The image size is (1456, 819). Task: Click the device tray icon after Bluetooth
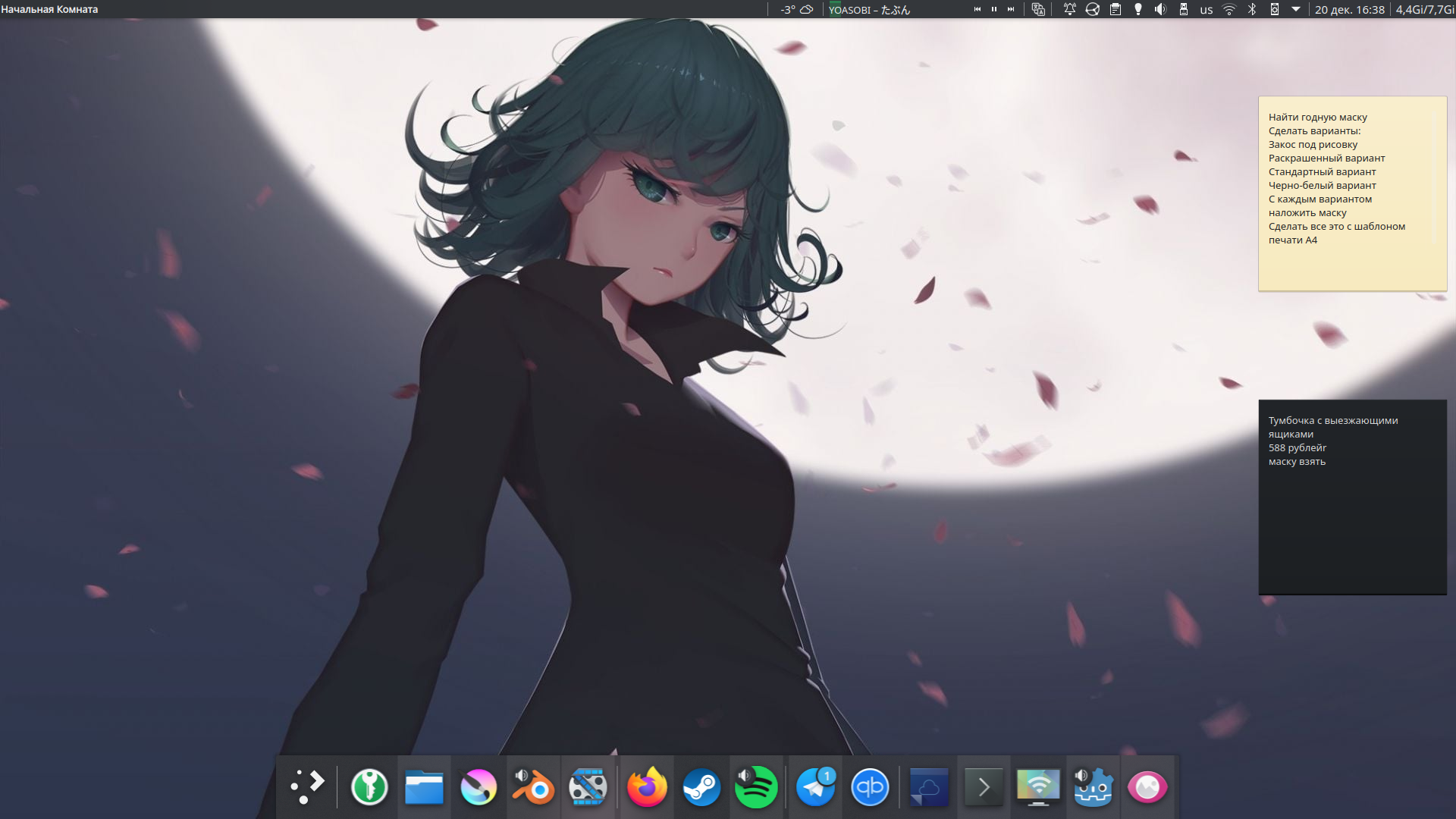point(1274,9)
